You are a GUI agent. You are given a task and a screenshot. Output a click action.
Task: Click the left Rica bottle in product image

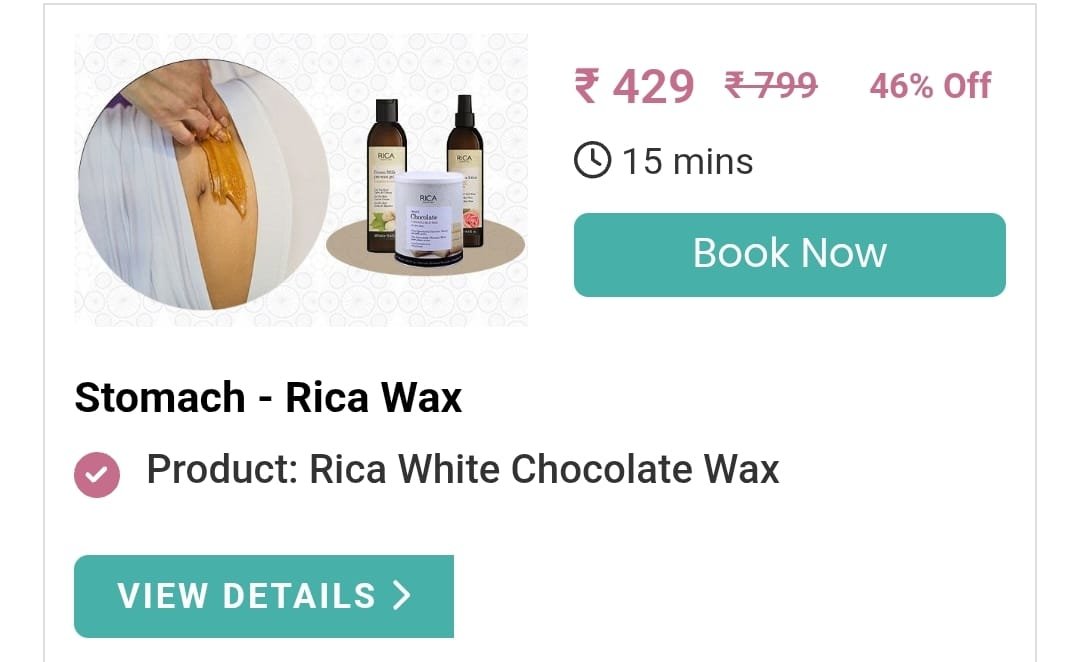[x=386, y=176]
